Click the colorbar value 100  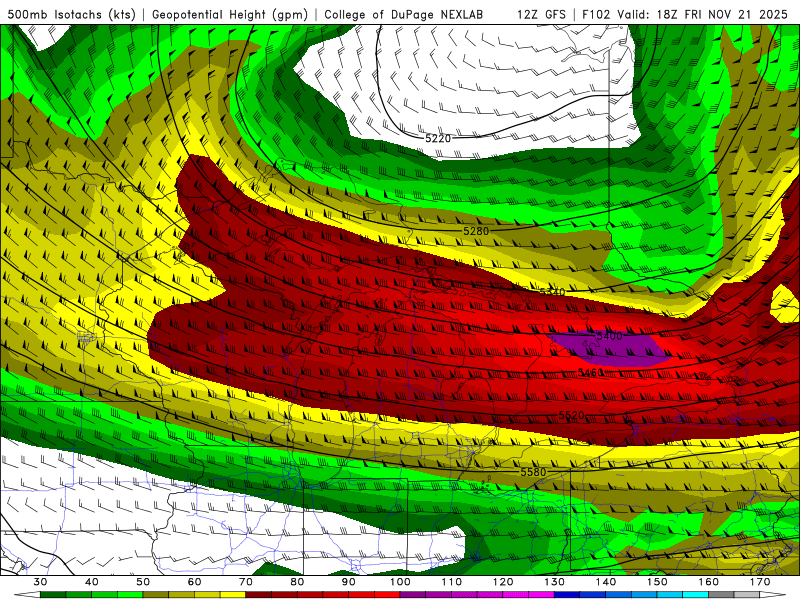[x=401, y=582]
